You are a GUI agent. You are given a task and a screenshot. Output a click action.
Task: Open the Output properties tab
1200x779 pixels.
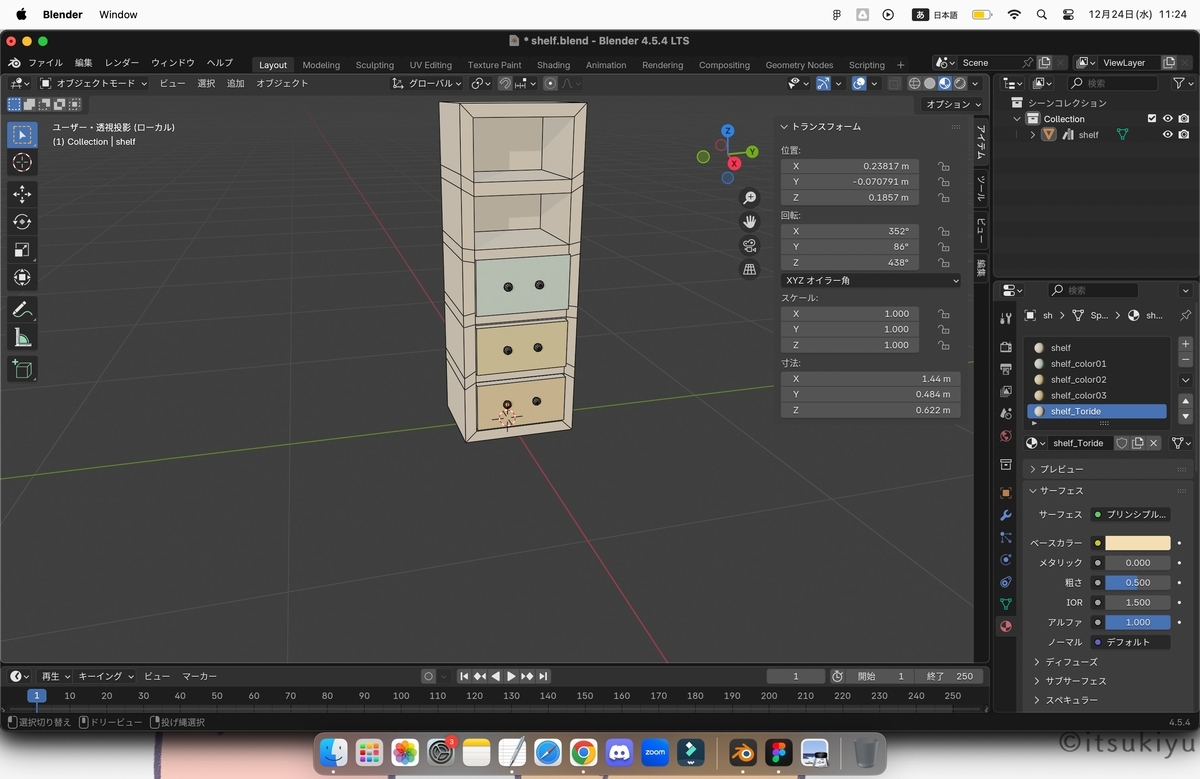1006,369
